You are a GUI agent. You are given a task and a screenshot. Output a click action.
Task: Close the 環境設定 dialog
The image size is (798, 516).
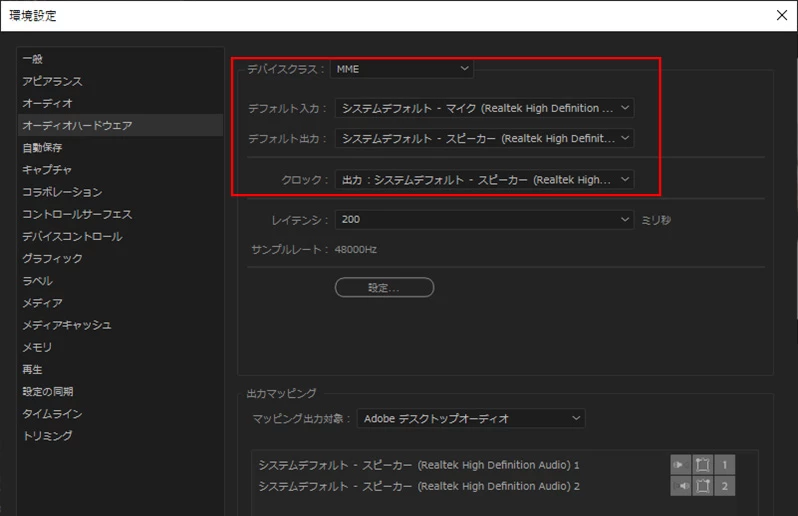(782, 15)
